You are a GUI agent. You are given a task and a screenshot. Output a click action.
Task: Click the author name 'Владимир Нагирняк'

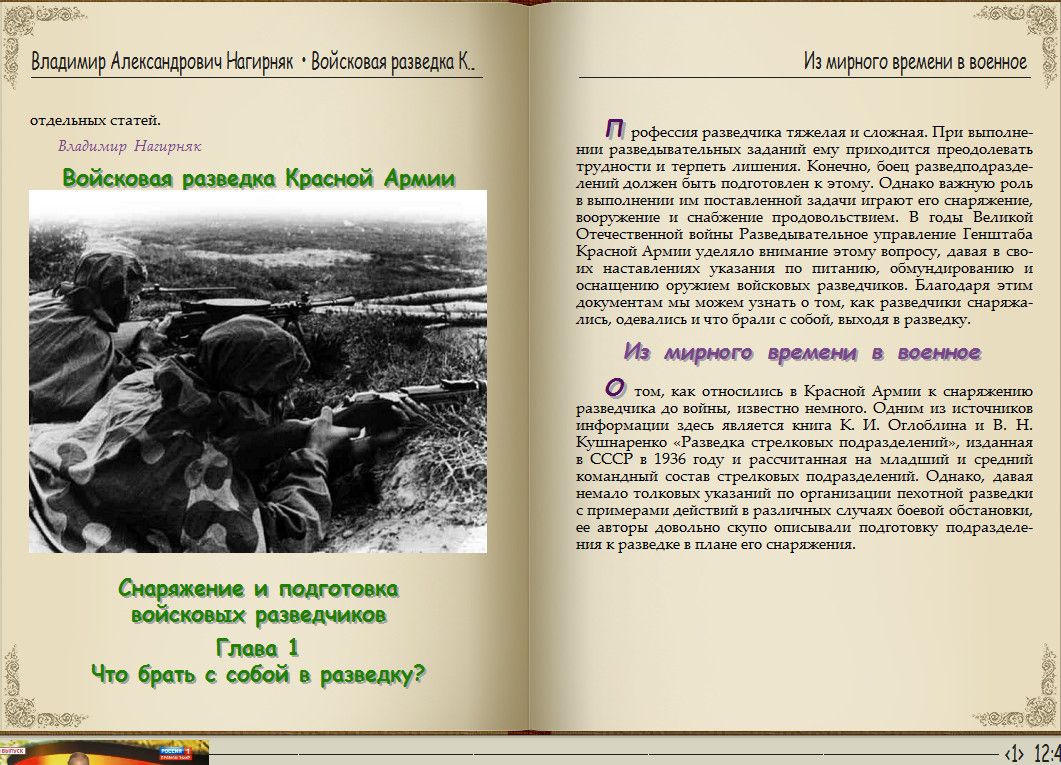(x=129, y=146)
